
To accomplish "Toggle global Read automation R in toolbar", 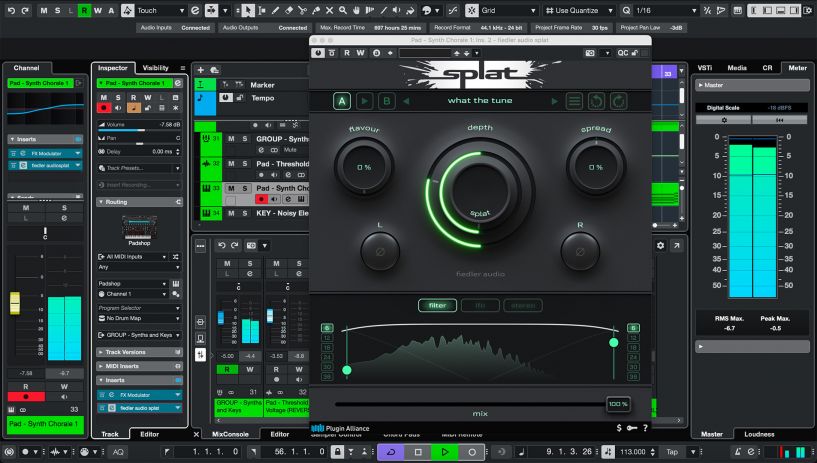I will coord(84,10).
